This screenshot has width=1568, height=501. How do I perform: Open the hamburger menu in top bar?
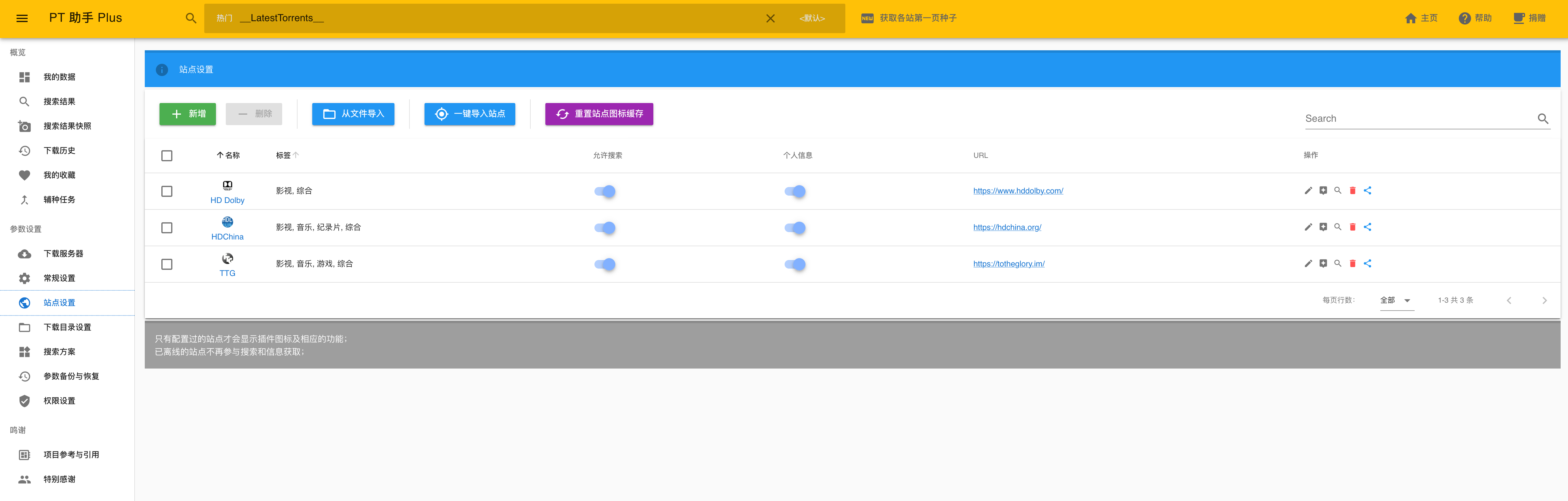click(22, 18)
